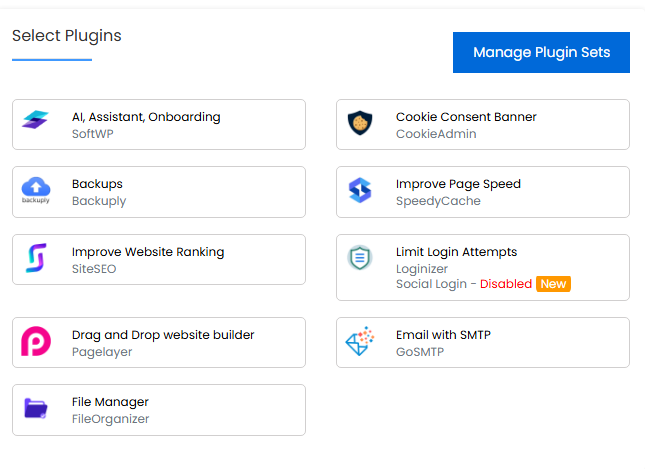Choose the Improve Website Ranking plugin title
This screenshot has width=645, height=469.
[x=148, y=252]
